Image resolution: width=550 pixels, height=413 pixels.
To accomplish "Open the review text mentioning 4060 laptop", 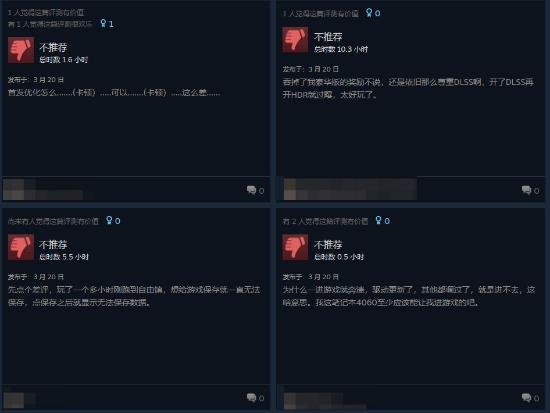I will 409,296.
